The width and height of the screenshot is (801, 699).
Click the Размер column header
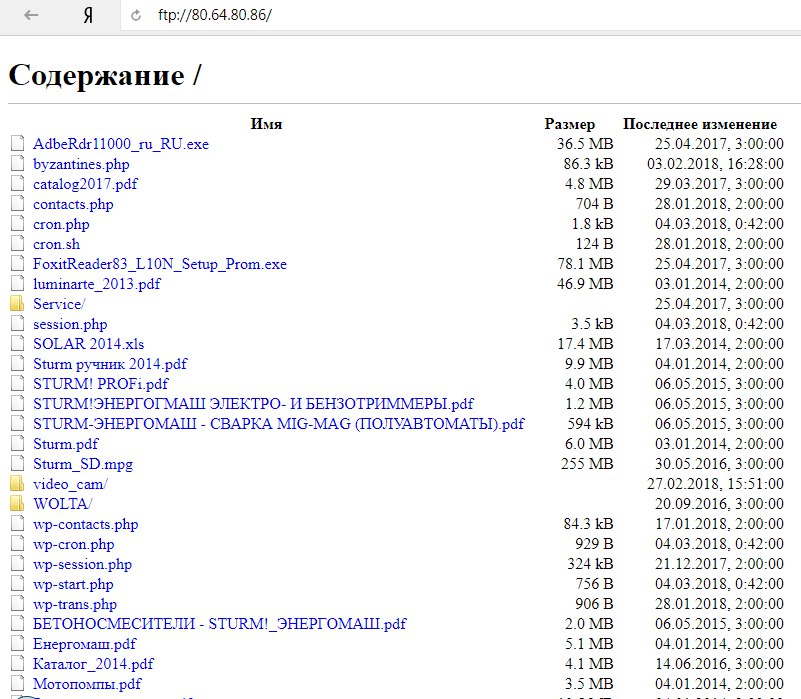[569, 124]
